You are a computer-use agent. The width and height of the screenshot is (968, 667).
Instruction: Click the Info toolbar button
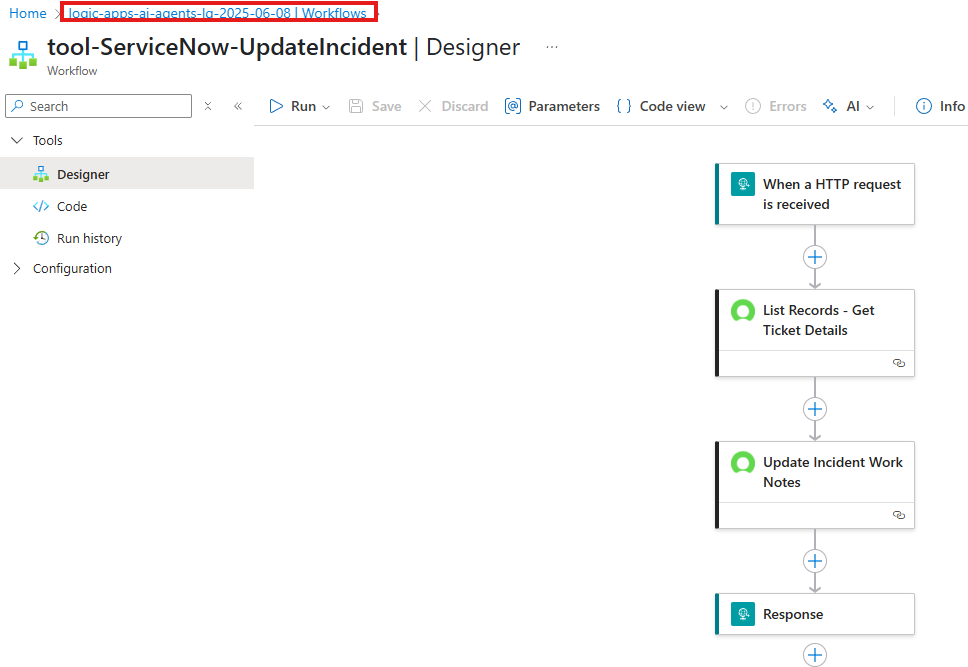[940, 106]
